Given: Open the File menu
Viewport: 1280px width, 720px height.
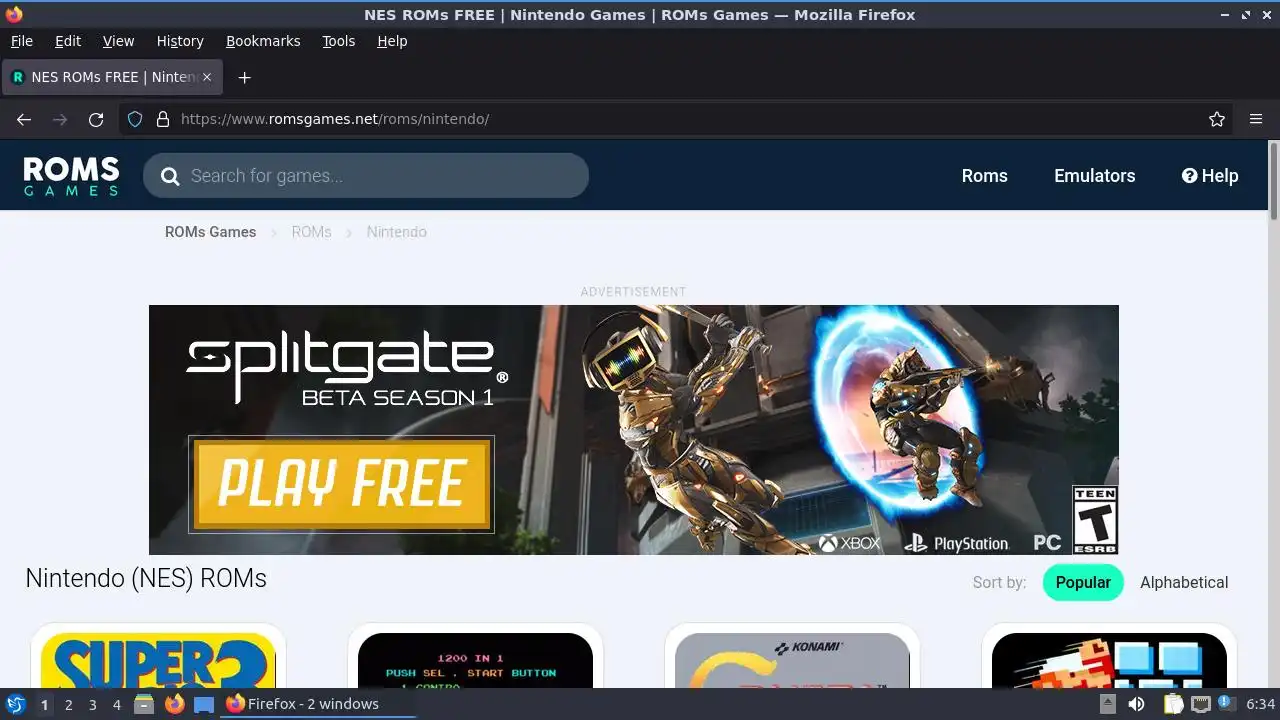Looking at the screenshot, I should tap(21, 41).
